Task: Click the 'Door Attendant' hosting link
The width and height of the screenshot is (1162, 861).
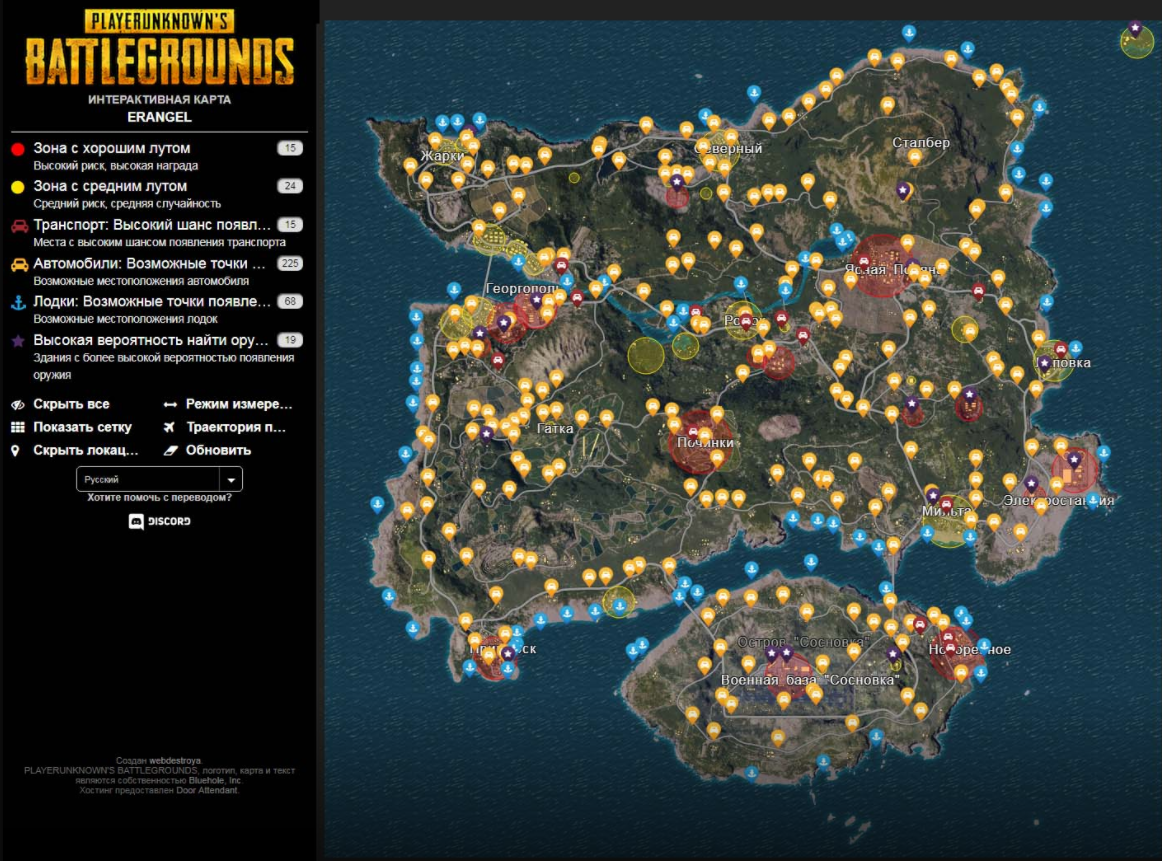Action: pyautogui.click(x=207, y=790)
